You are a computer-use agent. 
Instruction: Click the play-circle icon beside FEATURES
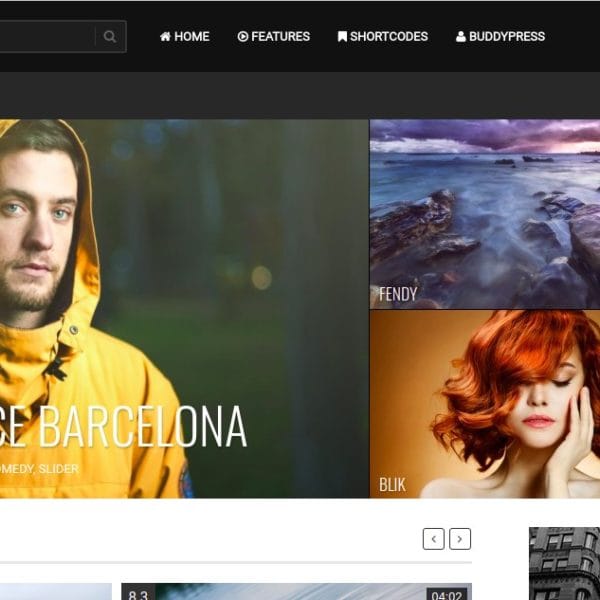pyautogui.click(x=243, y=37)
